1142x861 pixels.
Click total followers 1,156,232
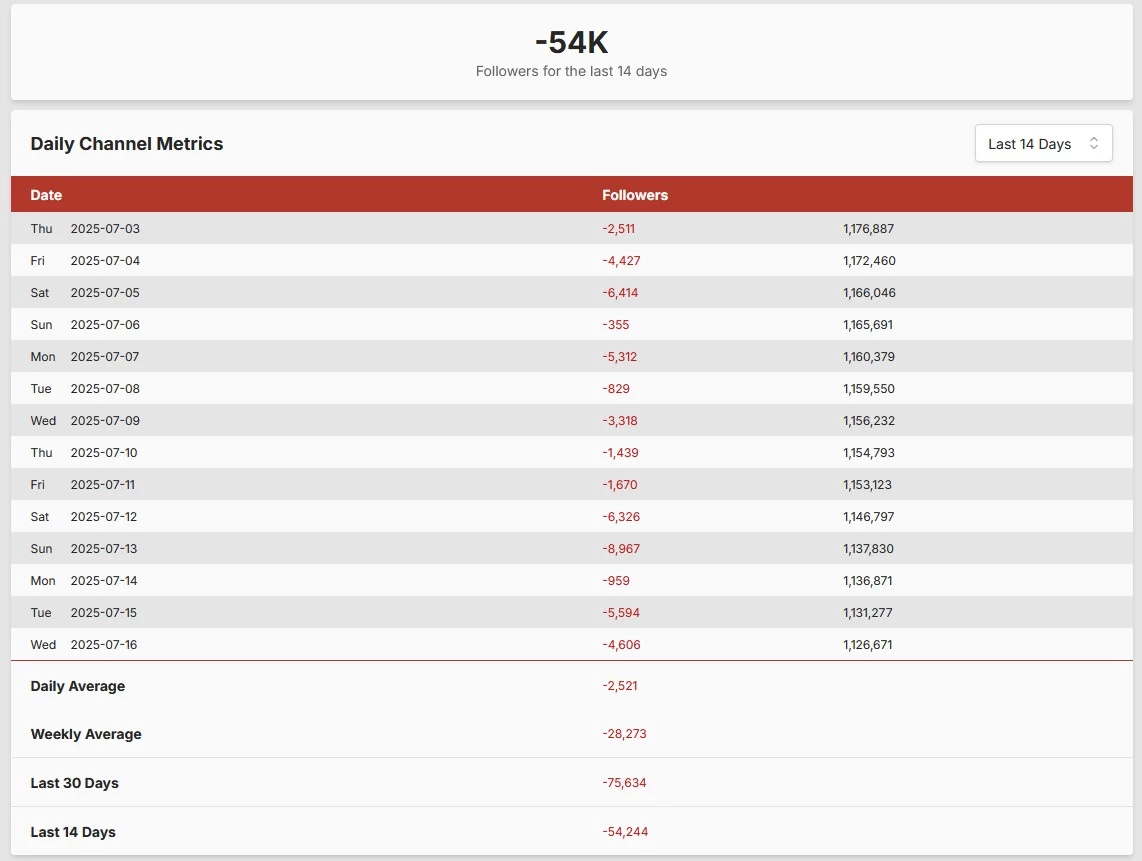pos(869,421)
